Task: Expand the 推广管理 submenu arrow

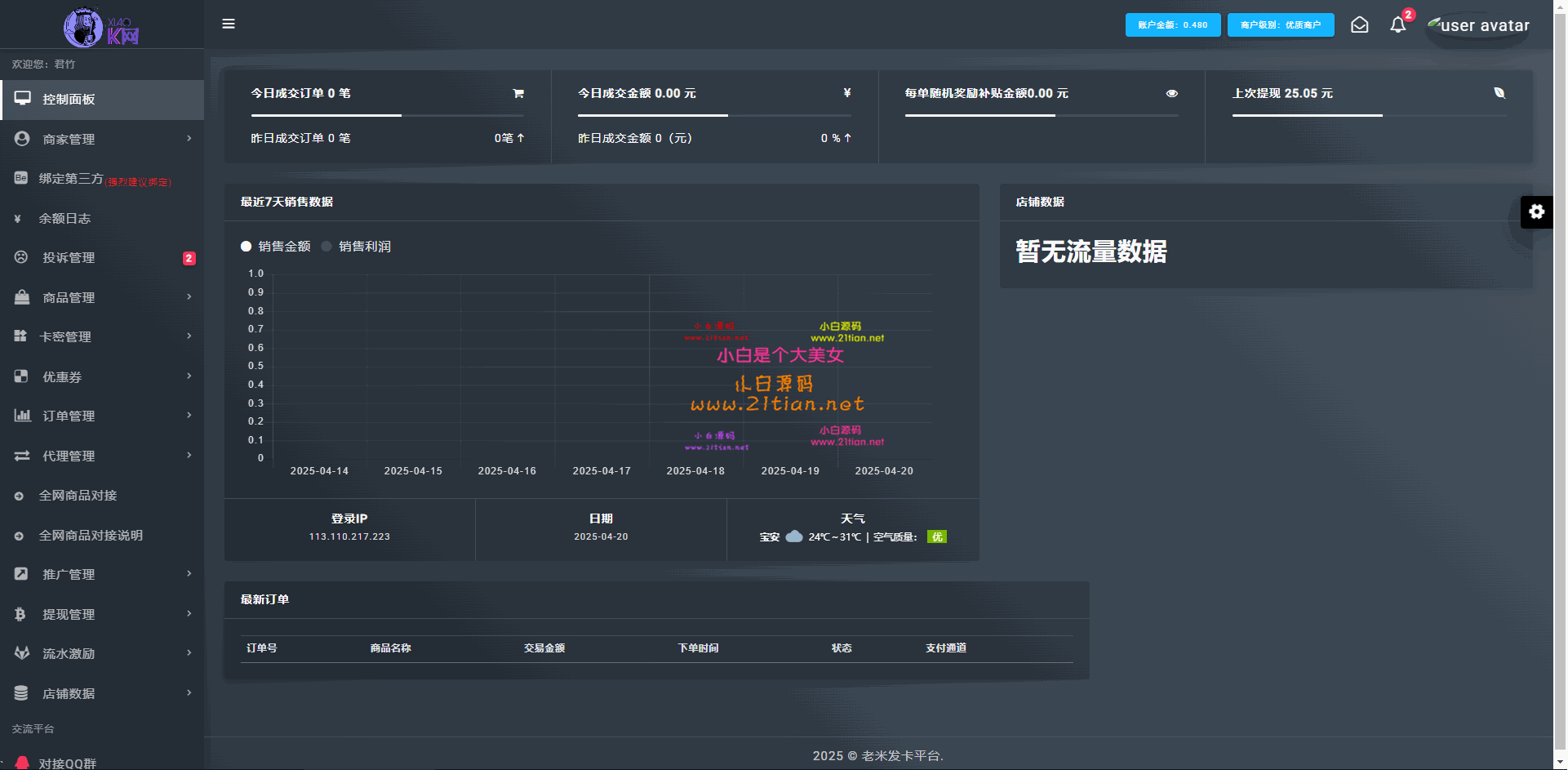Action: point(189,573)
